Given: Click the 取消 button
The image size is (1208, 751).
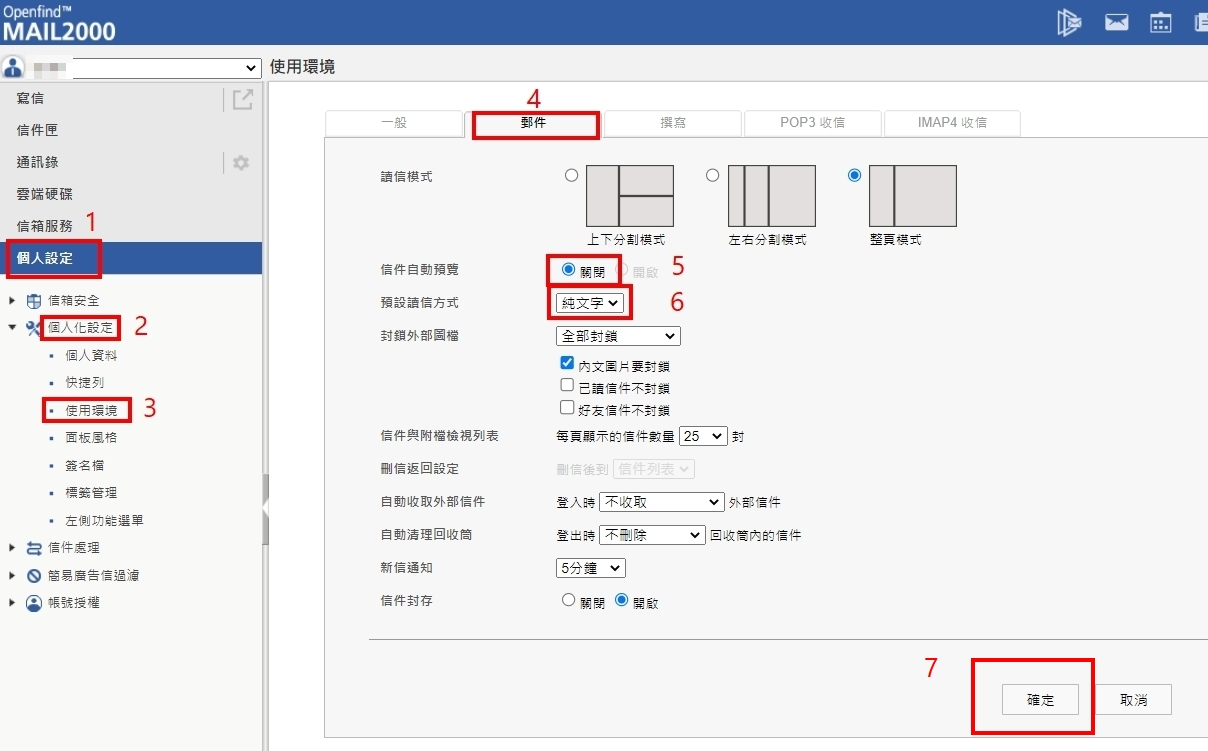Looking at the screenshot, I should (x=1133, y=700).
